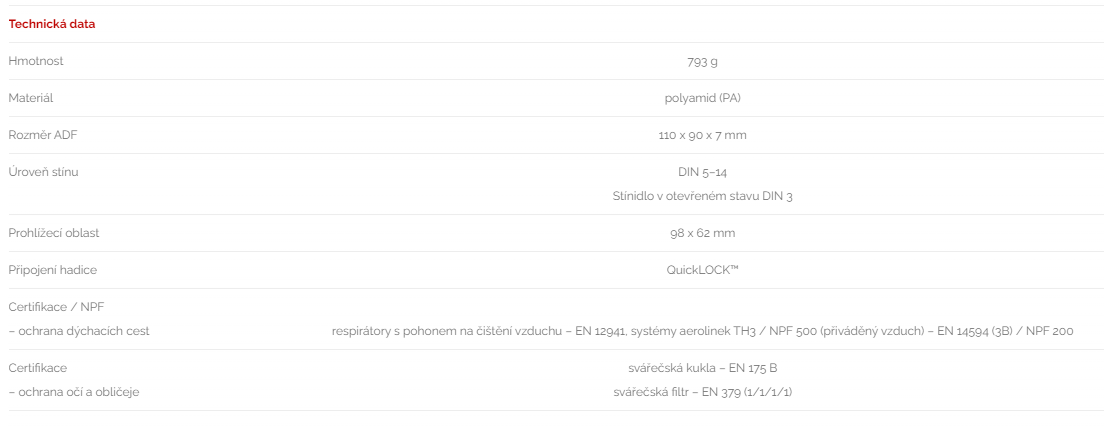
Task: Select the Připojení hadice label
Action: click(x=53, y=270)
